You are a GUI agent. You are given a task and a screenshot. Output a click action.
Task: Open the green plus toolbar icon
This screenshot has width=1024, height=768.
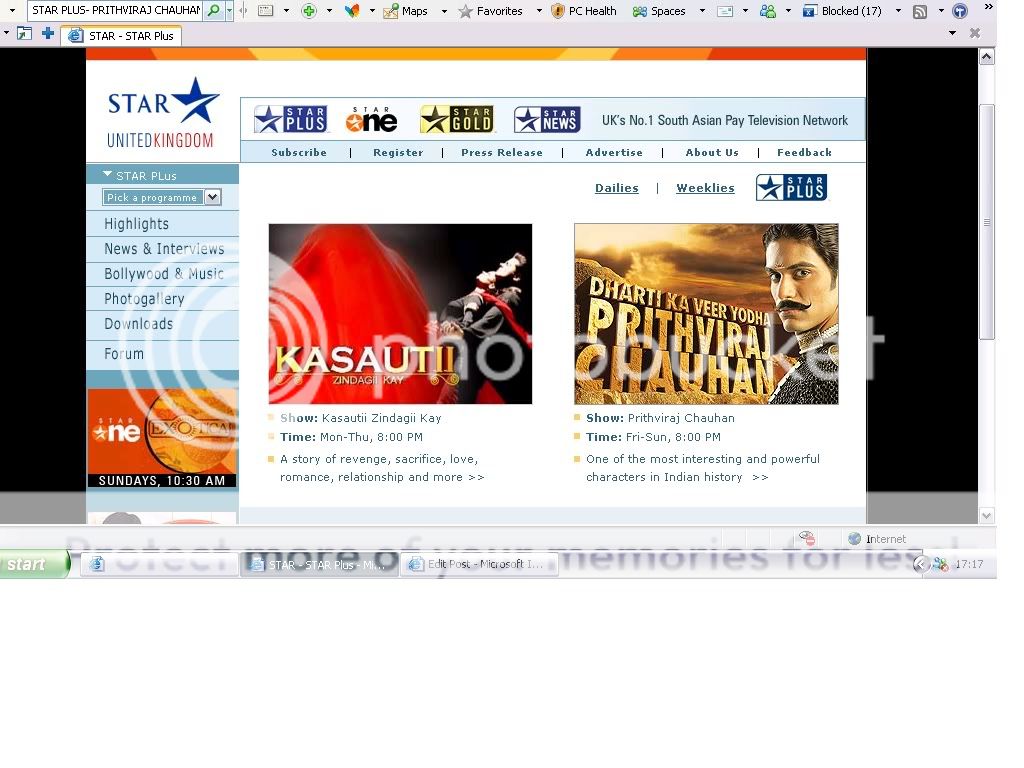pyautogui.click(x=309, y=10)
